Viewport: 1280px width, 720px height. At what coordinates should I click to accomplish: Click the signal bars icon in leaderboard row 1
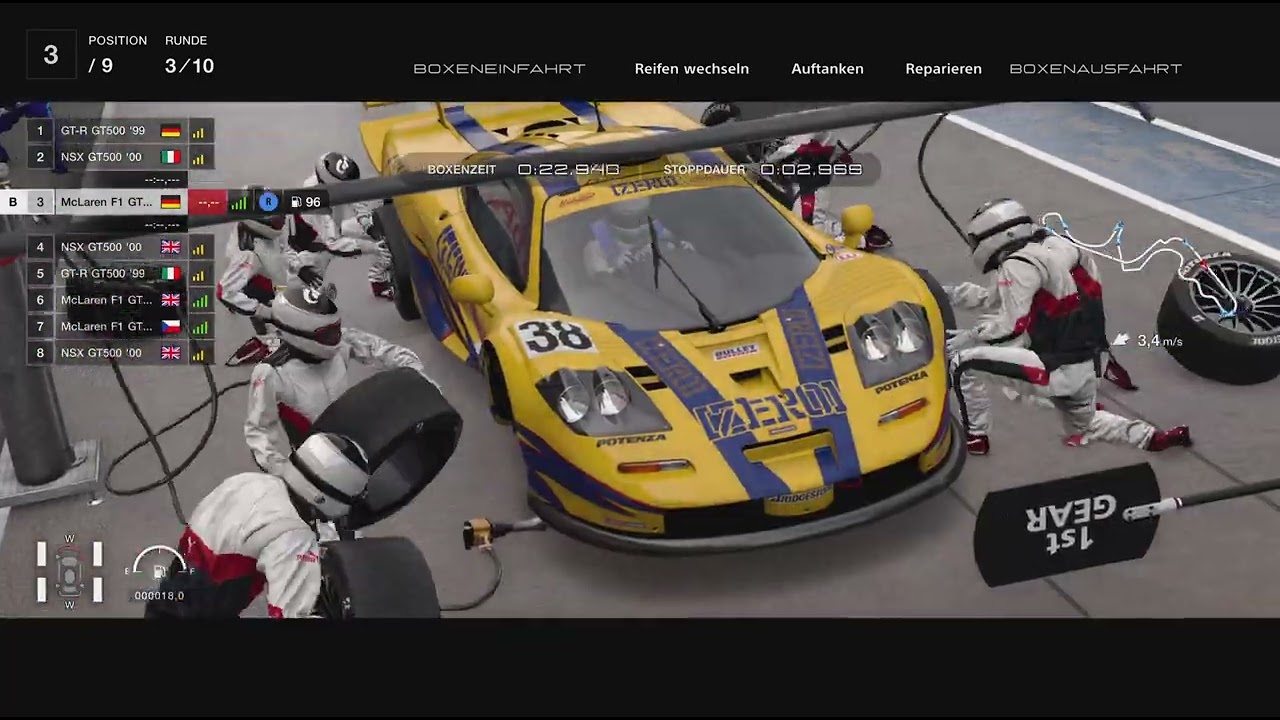coord(198,131)
